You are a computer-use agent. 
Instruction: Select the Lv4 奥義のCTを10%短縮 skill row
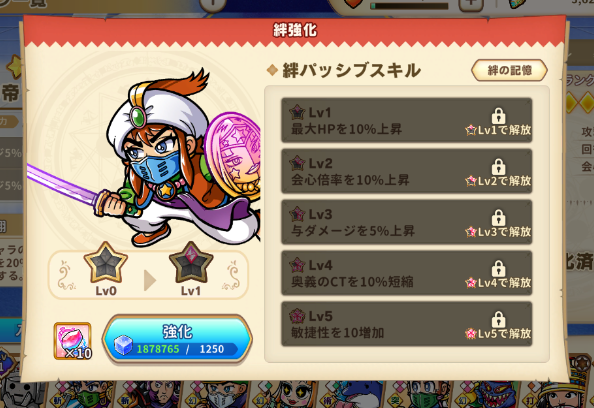click(x=406, y=273)
